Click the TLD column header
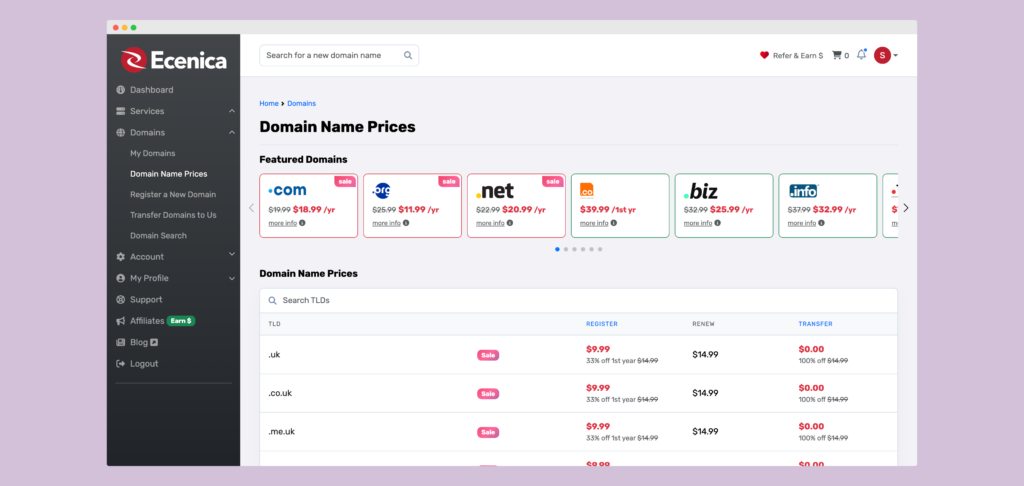 pos(274,324)
